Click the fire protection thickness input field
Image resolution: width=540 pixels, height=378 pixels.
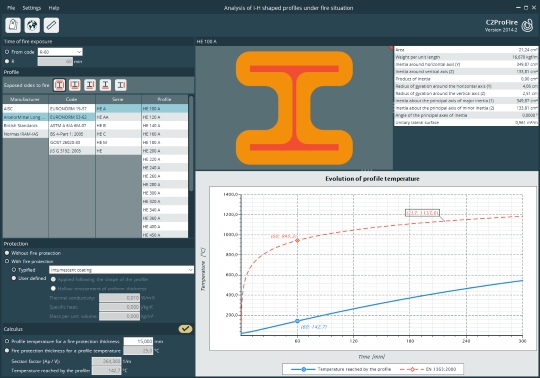[138, 342]
